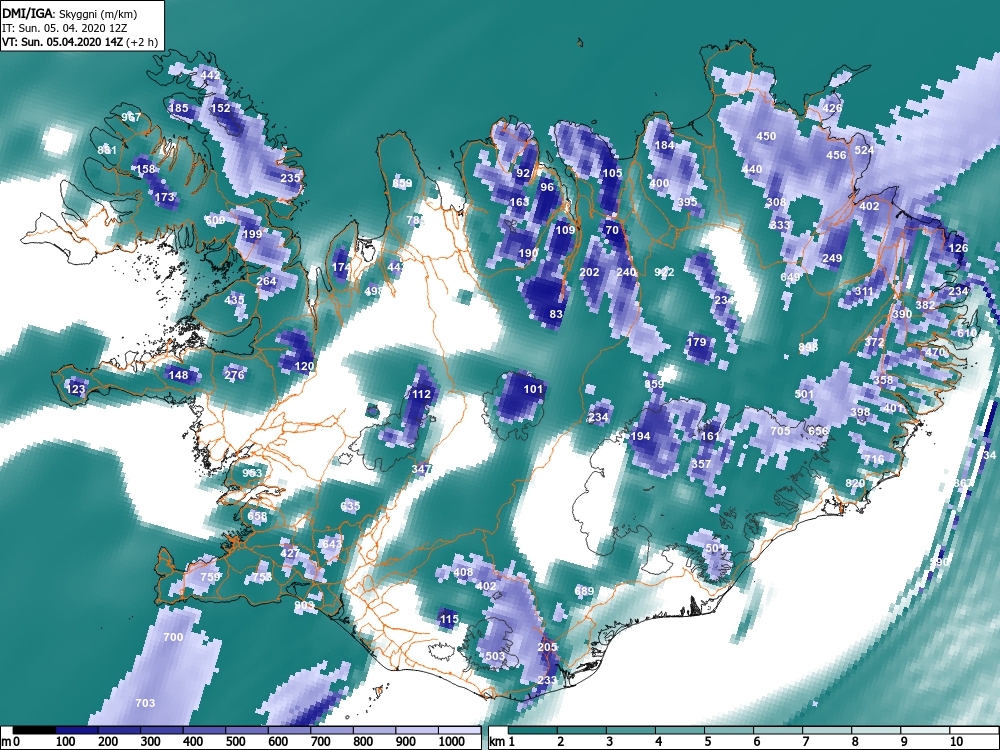Image resolution: width=1000 pixels, height=750 pixels.
Task: Click the visibility value 205 on the map
Action: [x=547, y=647]
